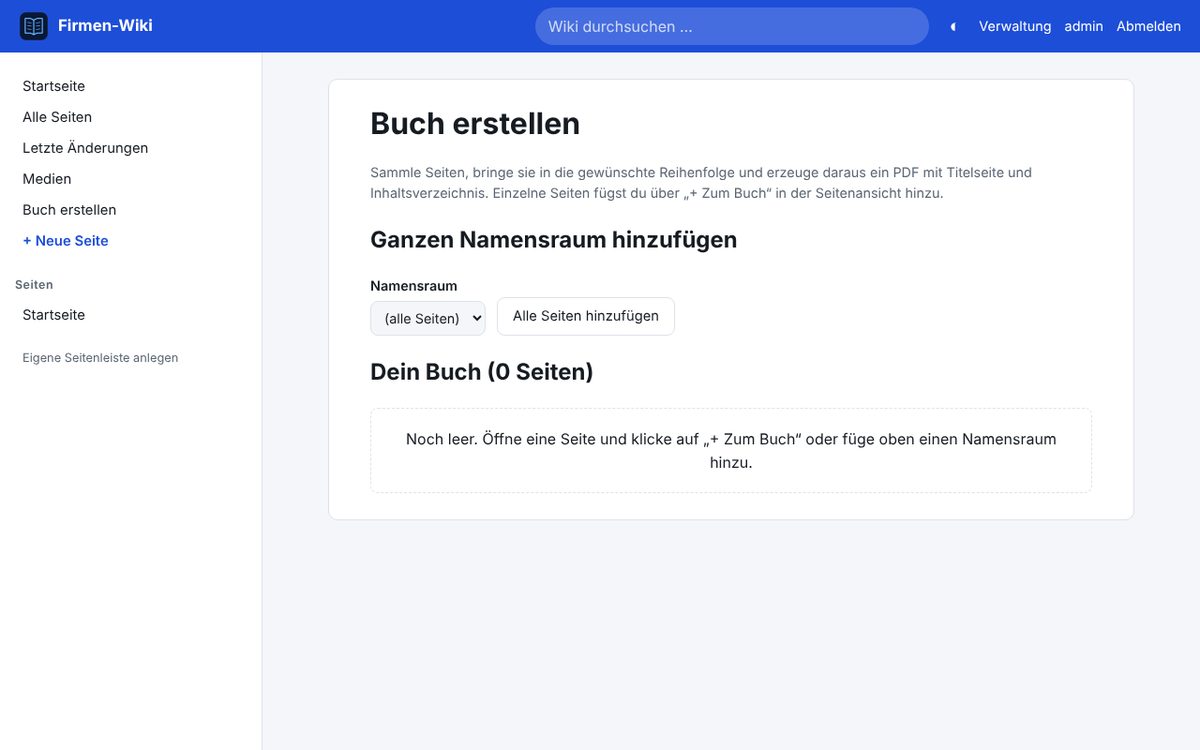Select Buch erstellen in the sidebar
Viewport: 1200px width, 750px height.
coord(69,210)
